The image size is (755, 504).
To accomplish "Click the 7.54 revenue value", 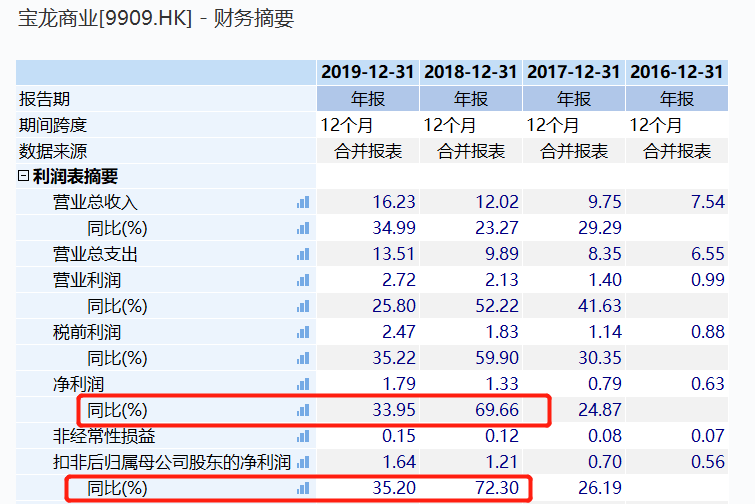I will point(708,202).
